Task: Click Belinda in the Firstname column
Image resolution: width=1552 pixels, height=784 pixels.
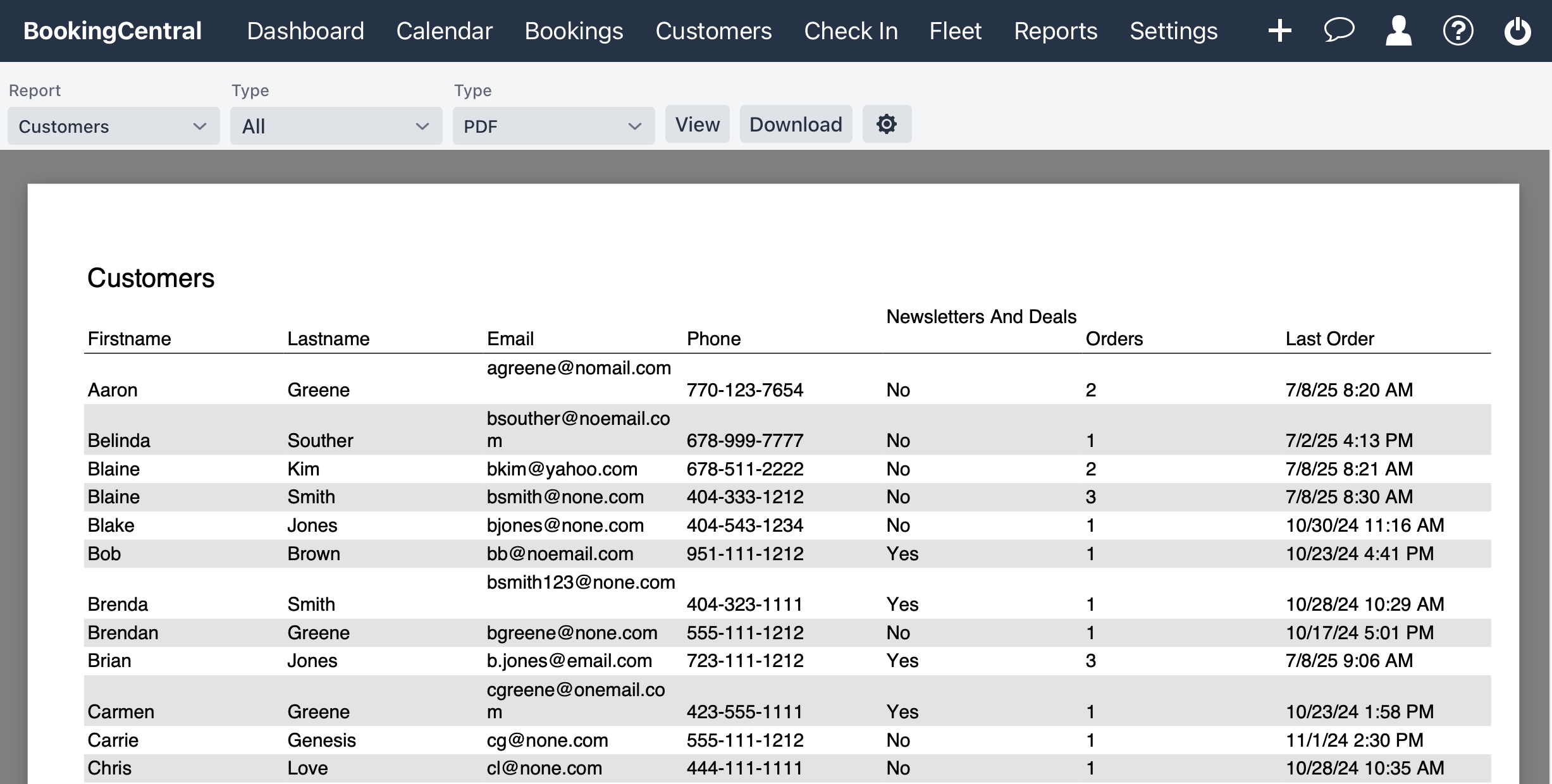Action: pos(119,441)
